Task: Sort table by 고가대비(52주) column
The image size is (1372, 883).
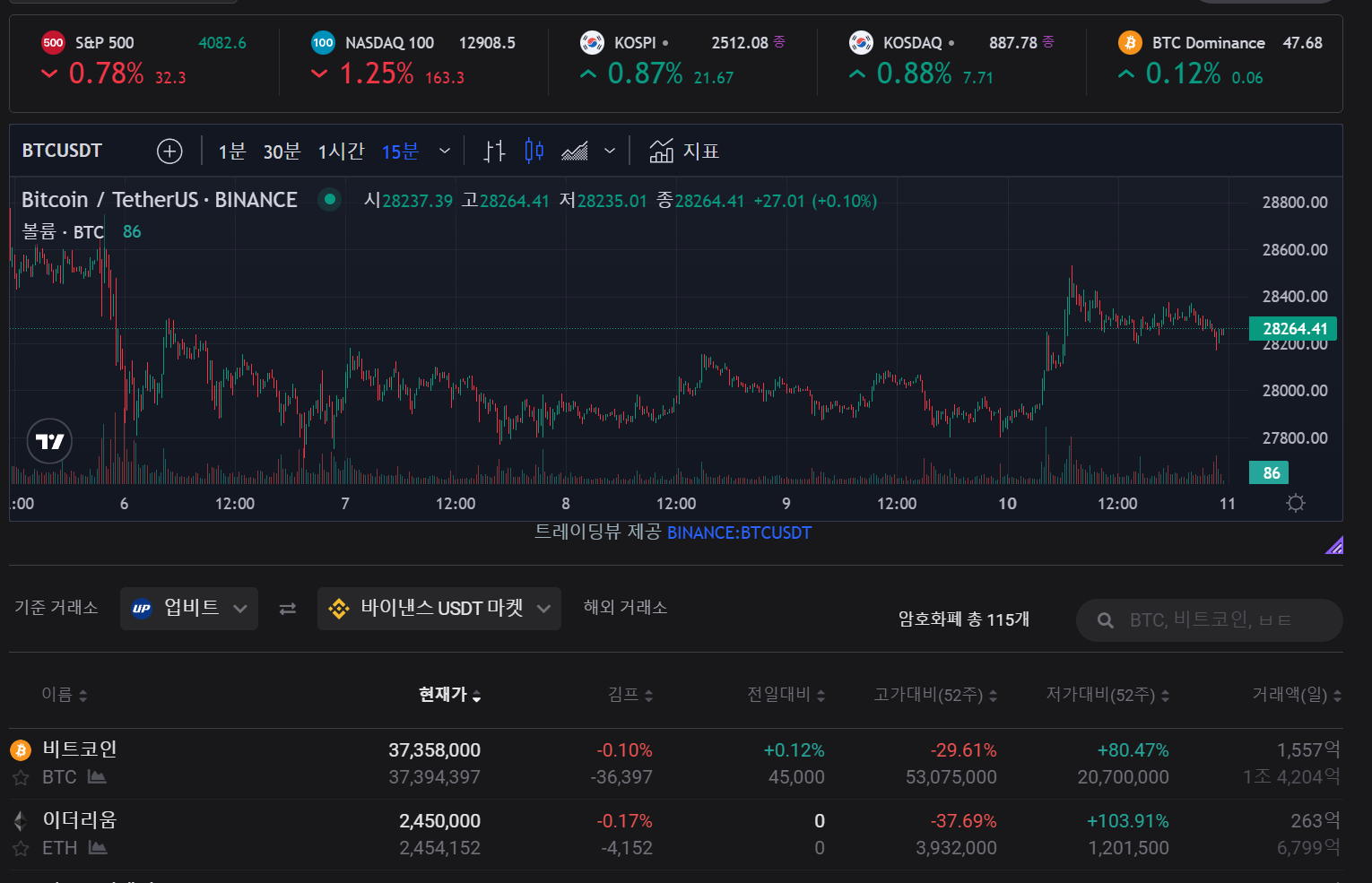Action: click(936, 695)
